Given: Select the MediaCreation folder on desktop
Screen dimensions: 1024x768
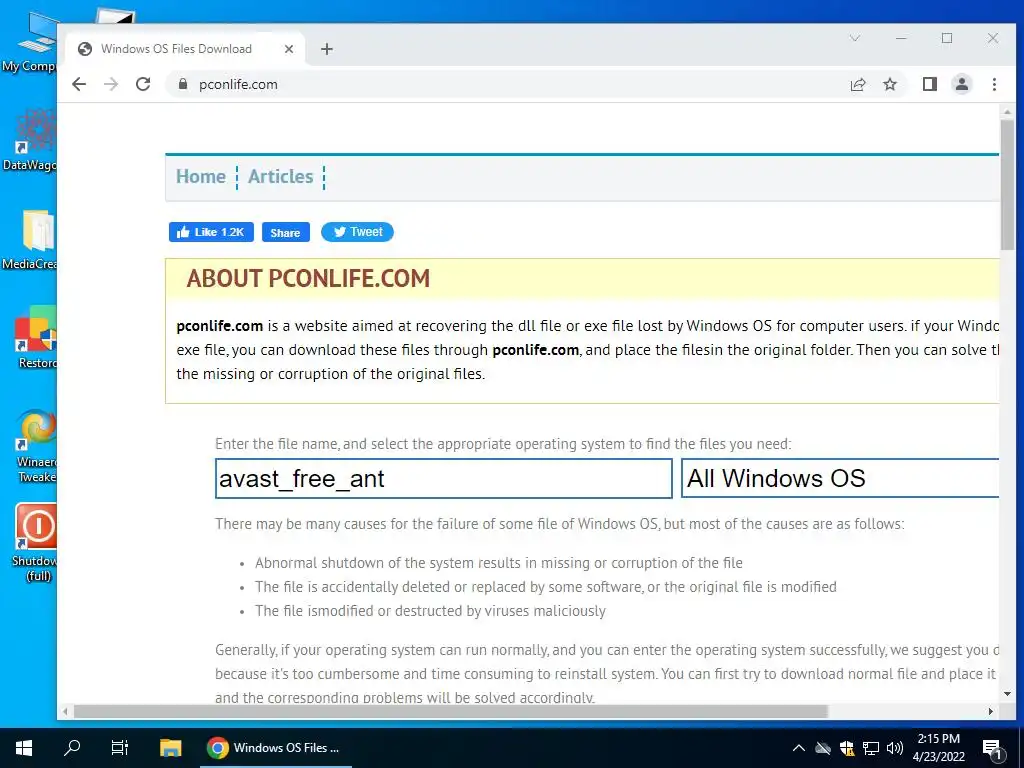Looking at the screenshot, I should click(29, 240).
